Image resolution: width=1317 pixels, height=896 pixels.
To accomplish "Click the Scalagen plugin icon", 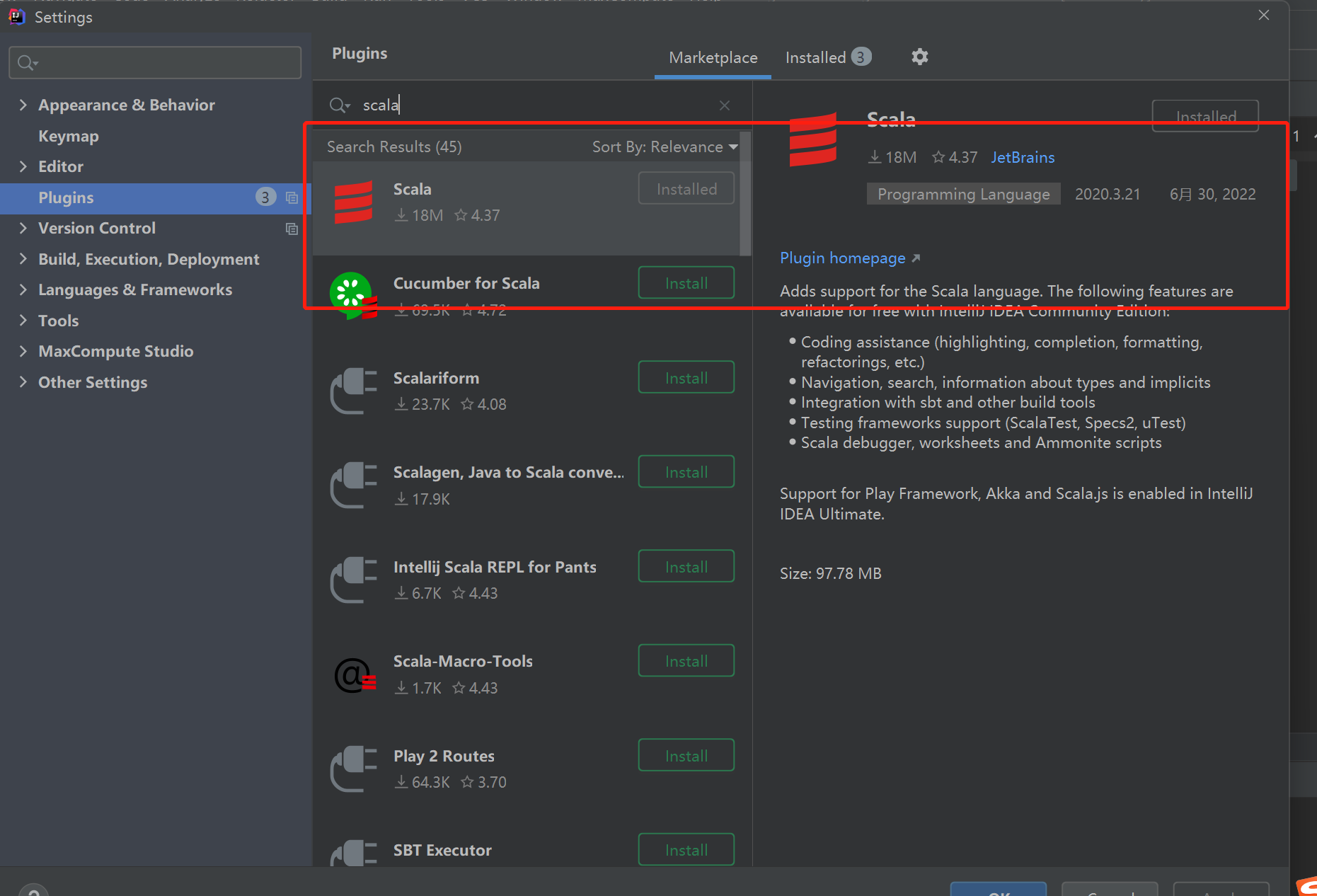I will 353,485.
